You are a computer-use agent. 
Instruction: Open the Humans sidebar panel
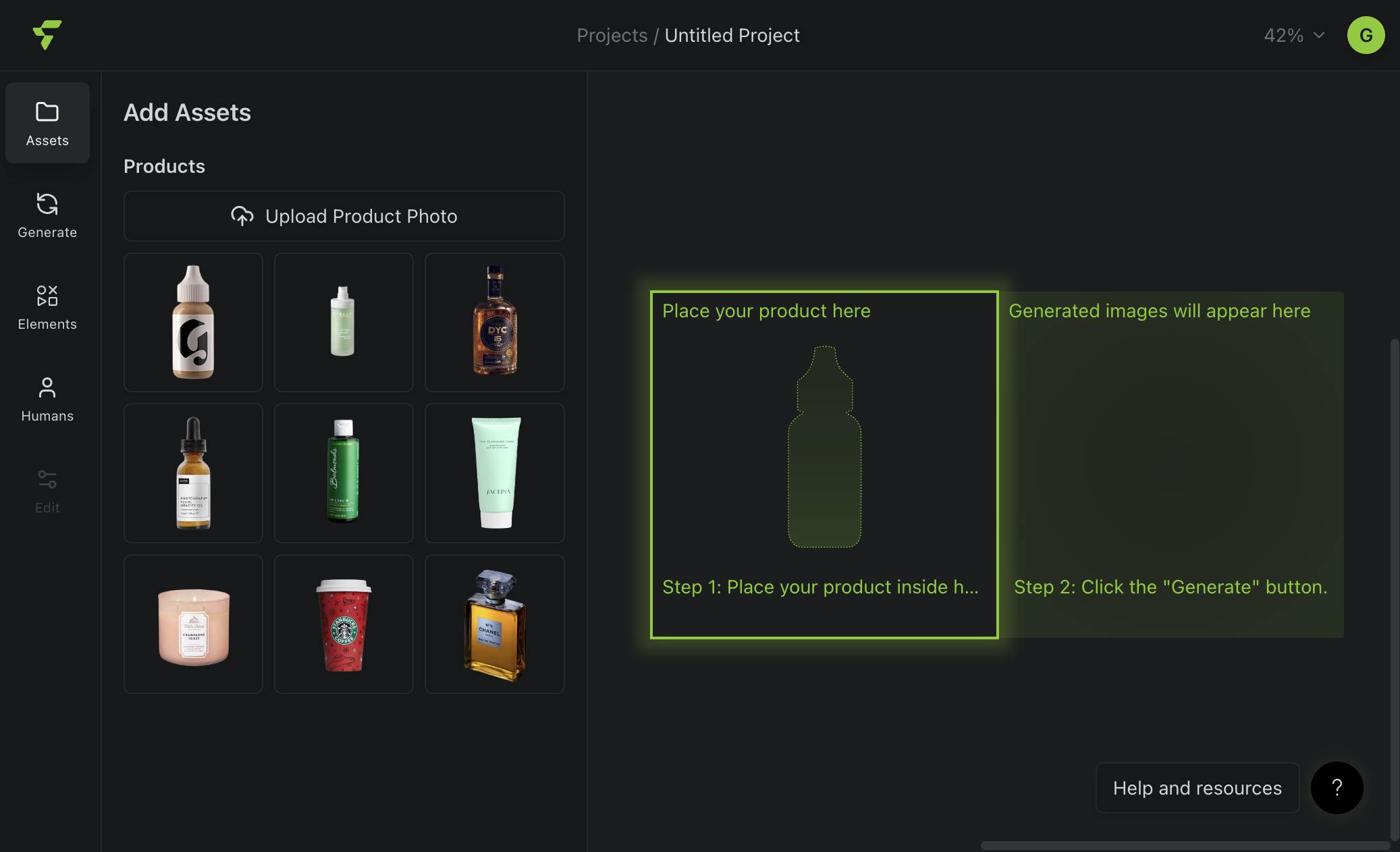(x=47, y=398)
